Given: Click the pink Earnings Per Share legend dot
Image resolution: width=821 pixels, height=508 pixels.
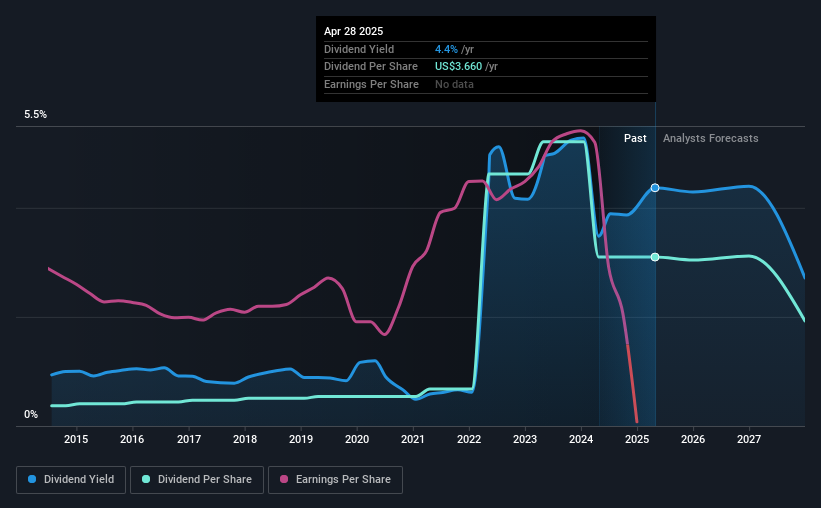Looking at the screenshot, I should tap(284, 479).
